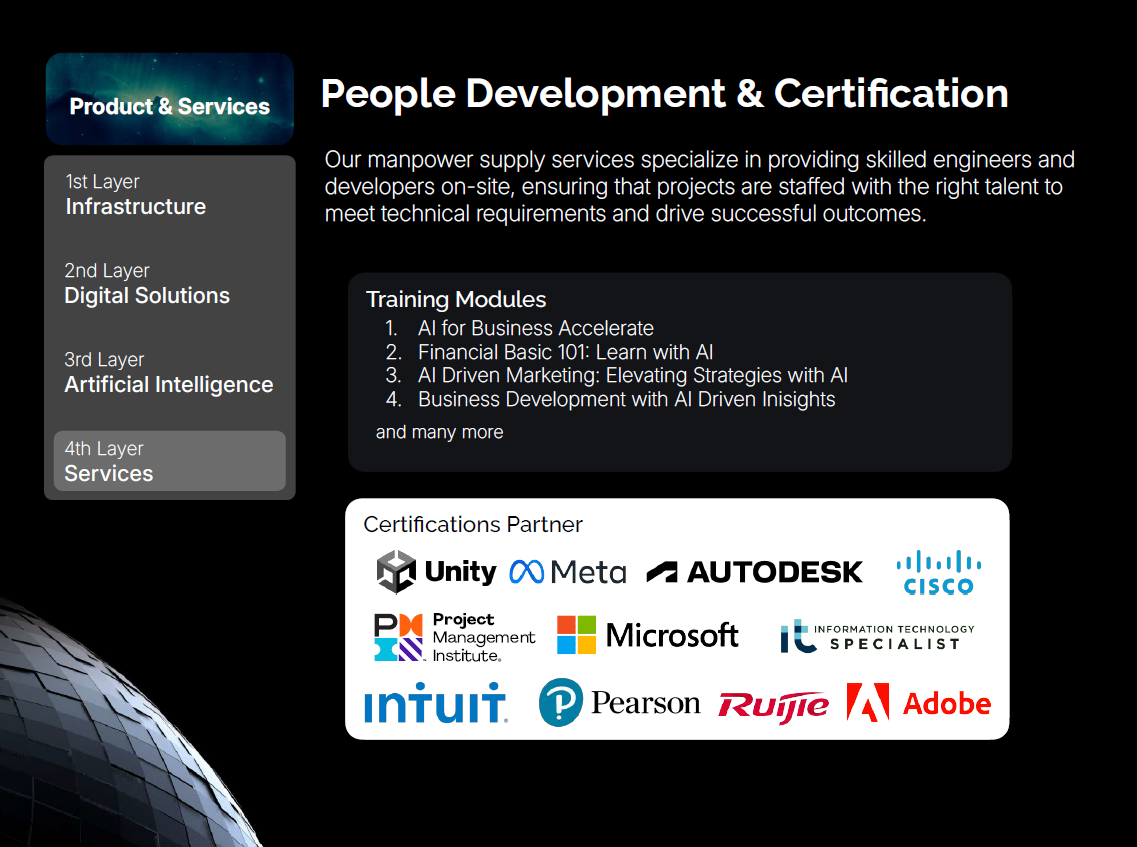Click the Project Management Institute logo
Image resolution: width=1137 pixels, height=847 pixels.
455,637
